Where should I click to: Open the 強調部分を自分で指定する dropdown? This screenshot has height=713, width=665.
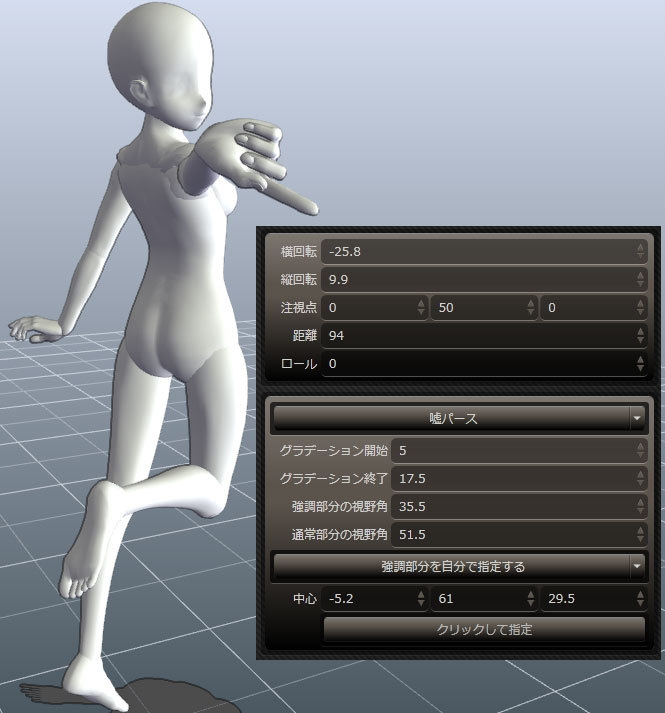[x=637, y=566]
